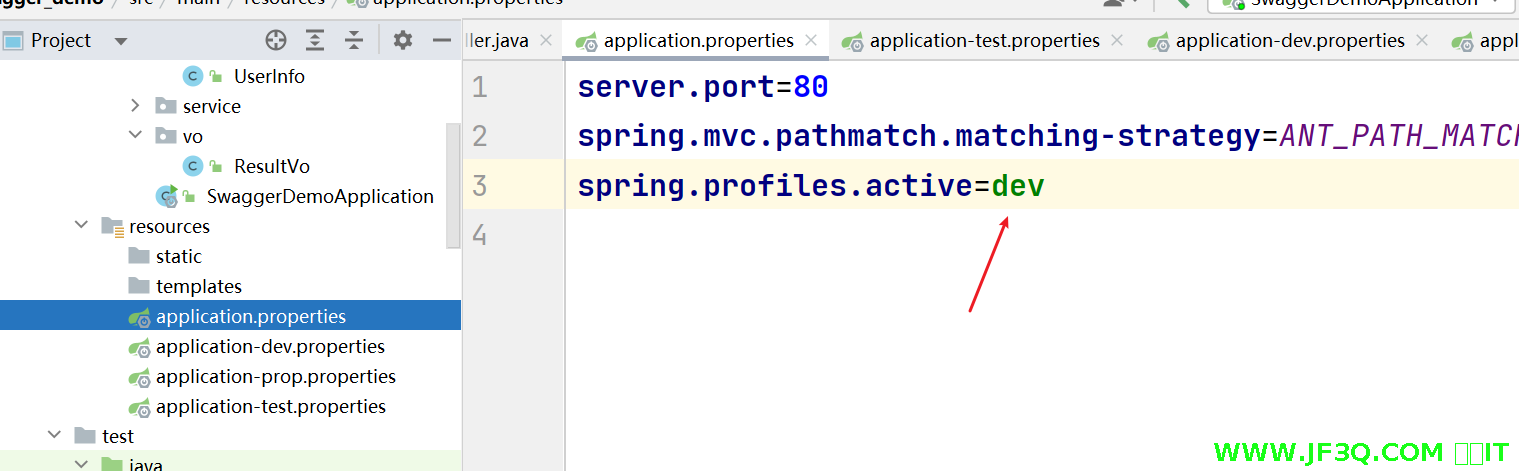Switch to application-dev.properties tab

[1289, 41]
